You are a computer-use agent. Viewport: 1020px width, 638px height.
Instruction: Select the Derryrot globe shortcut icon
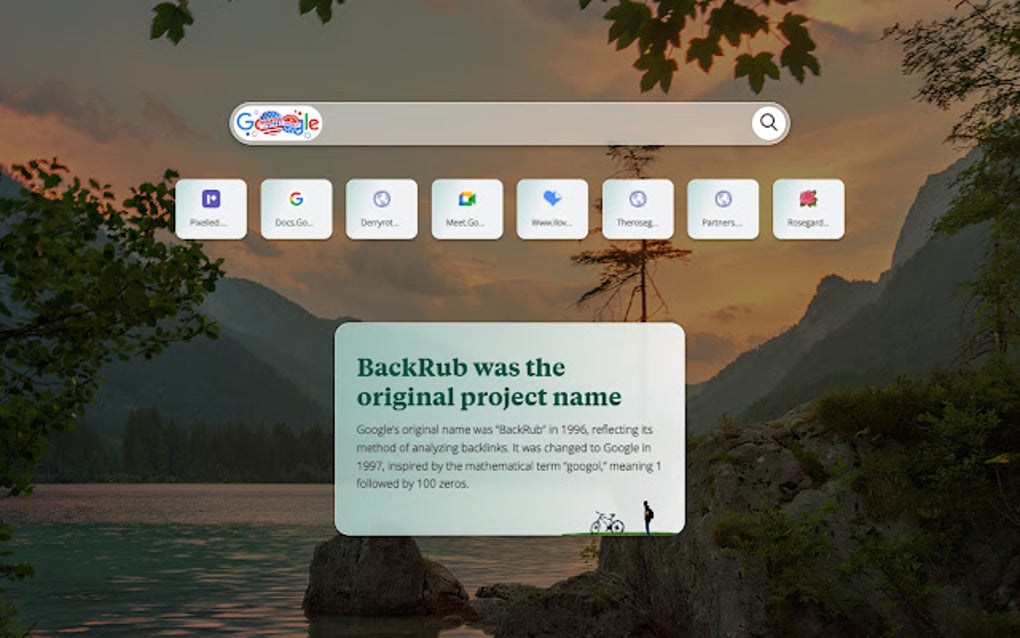(381, 198)
